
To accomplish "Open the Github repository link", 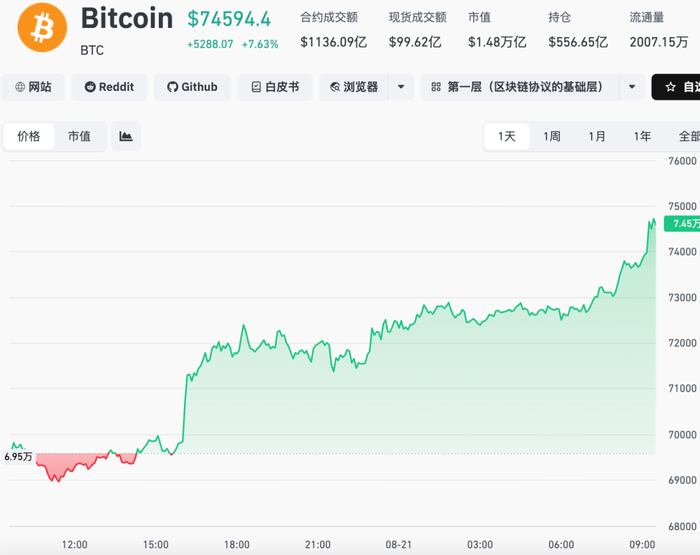I will tap(192, 87).
